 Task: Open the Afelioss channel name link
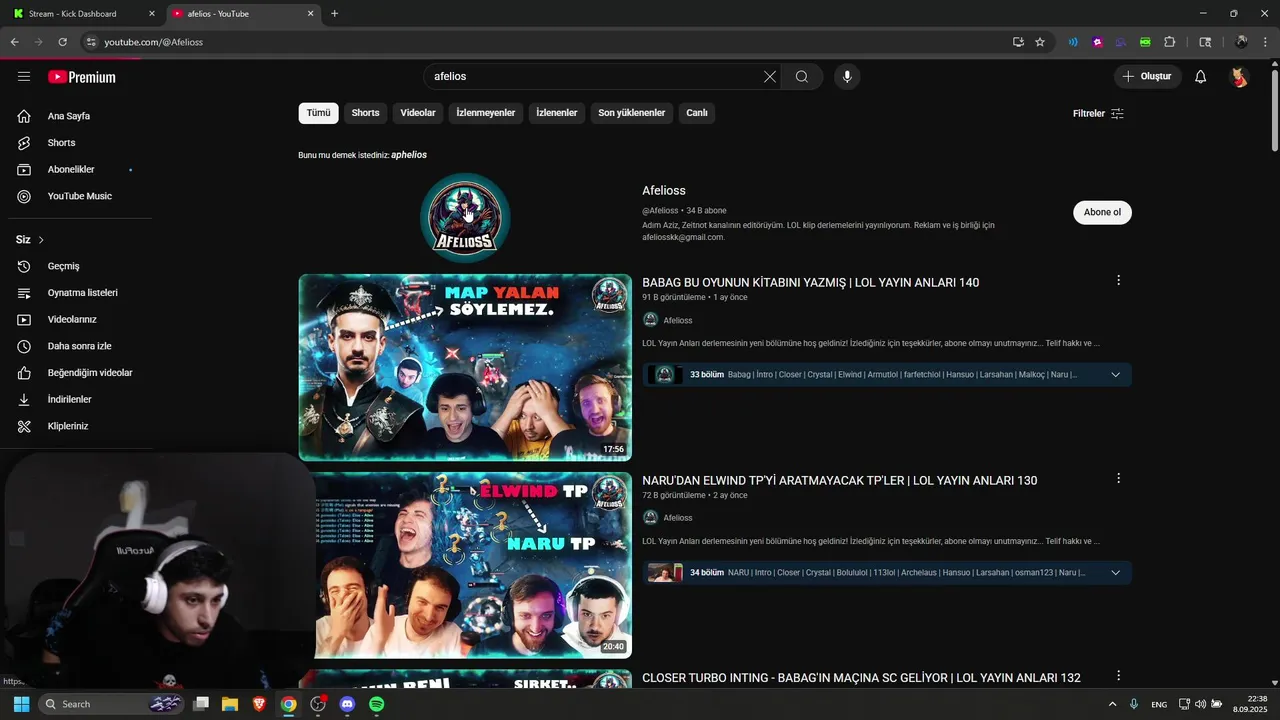tap(664, 191)
